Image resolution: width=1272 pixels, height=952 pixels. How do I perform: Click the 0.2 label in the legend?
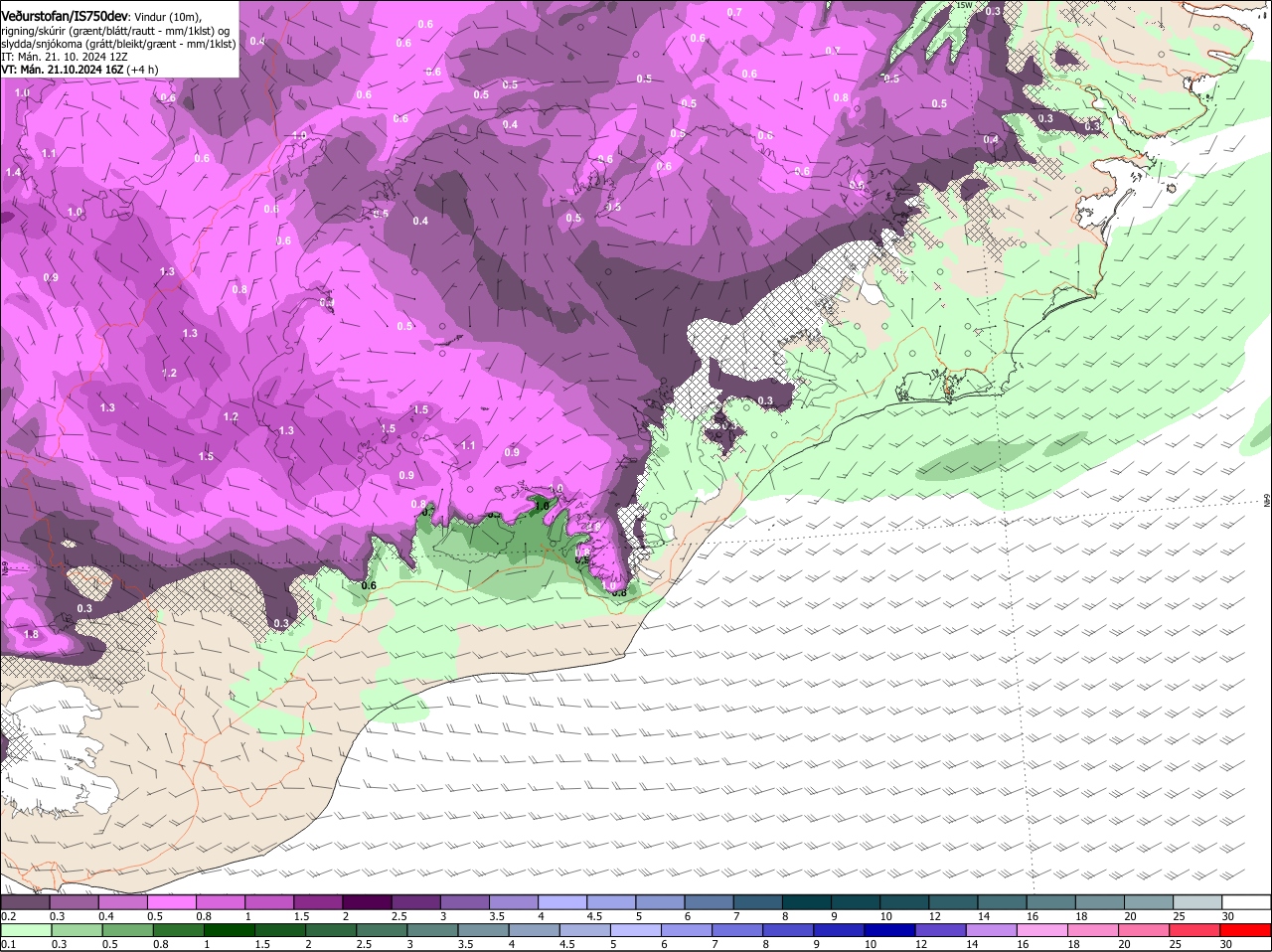8,916
